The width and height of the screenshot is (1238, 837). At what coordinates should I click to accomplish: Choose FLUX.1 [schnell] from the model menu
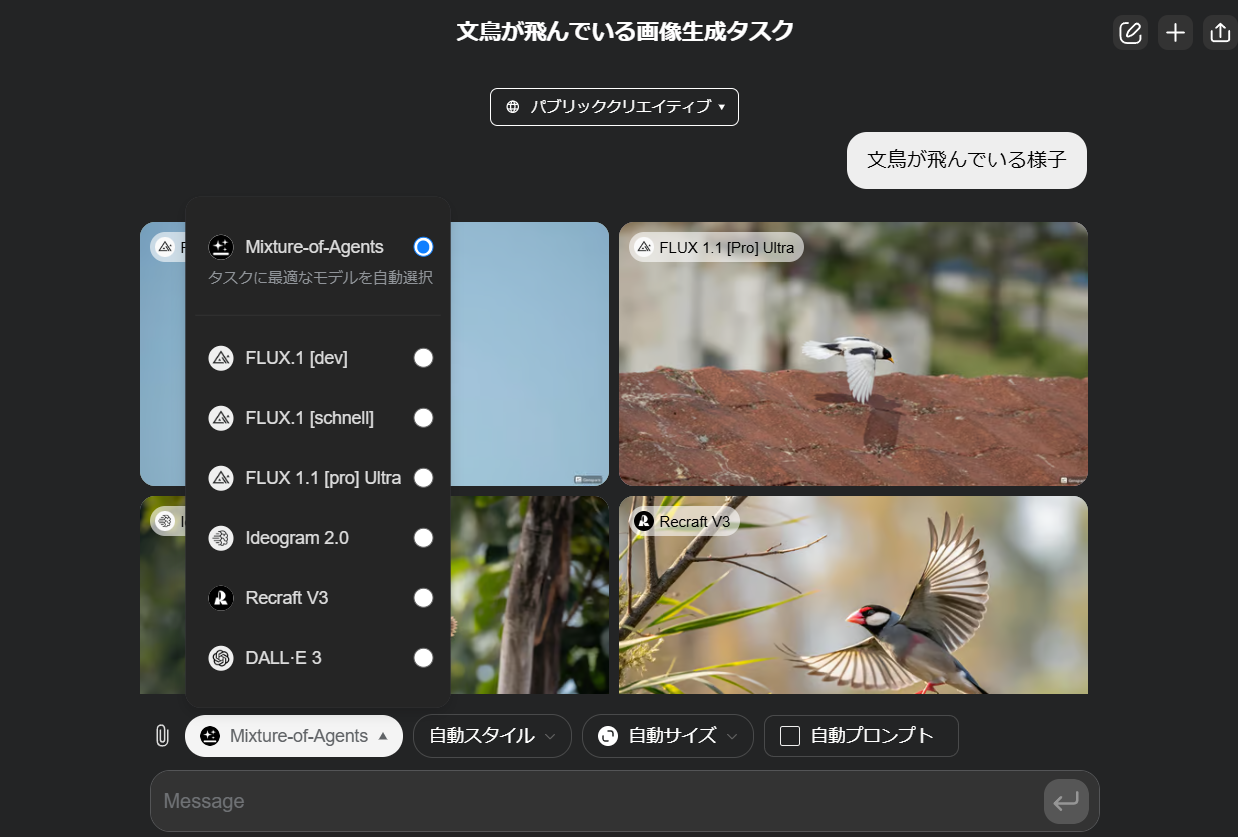click(x=309, y=418)
